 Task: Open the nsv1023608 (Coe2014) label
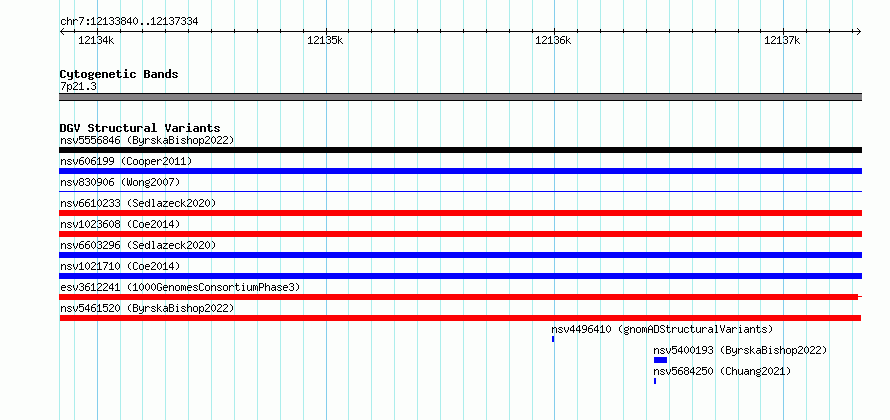(120, 224)
